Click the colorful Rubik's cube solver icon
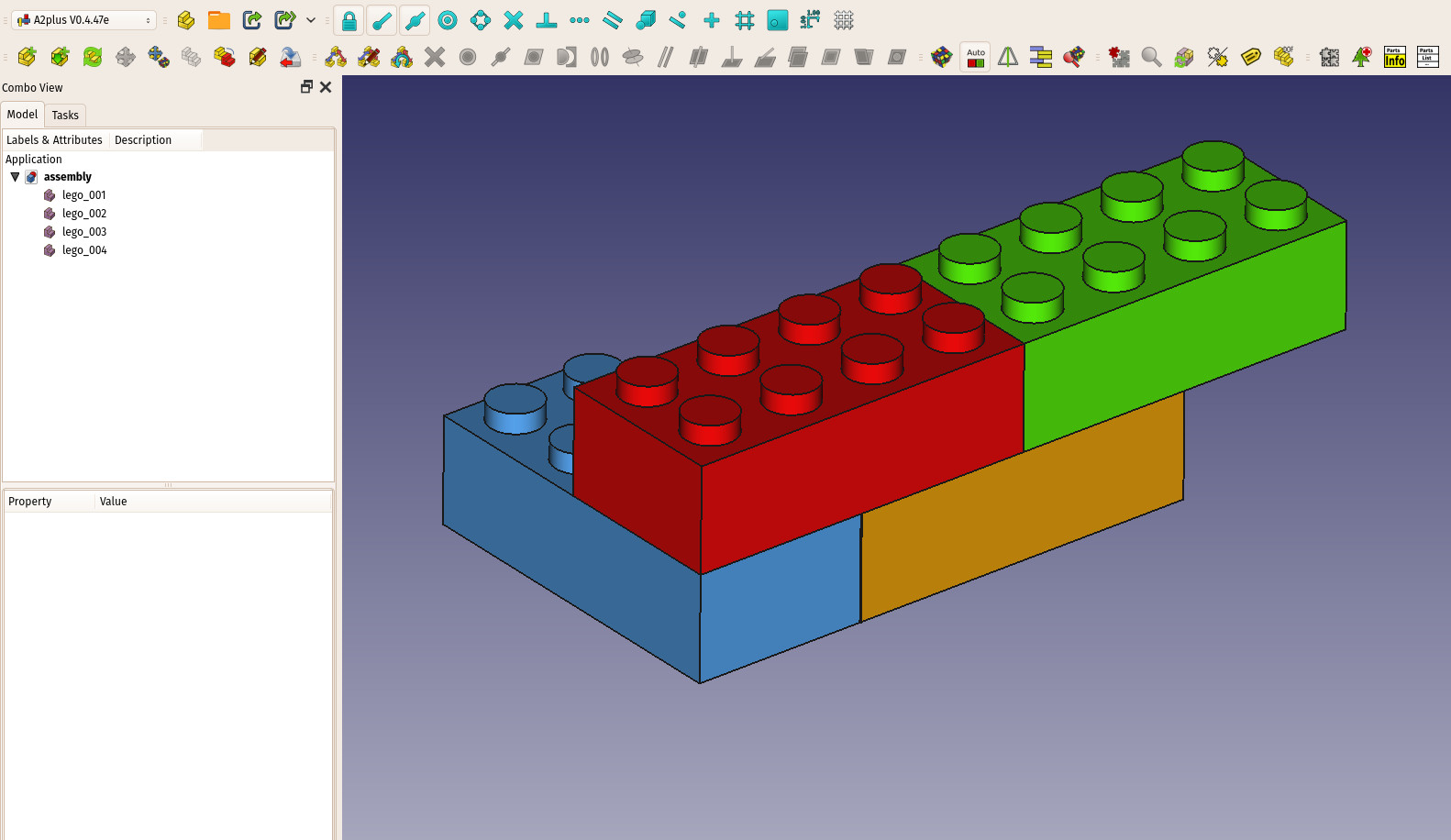 942,57
